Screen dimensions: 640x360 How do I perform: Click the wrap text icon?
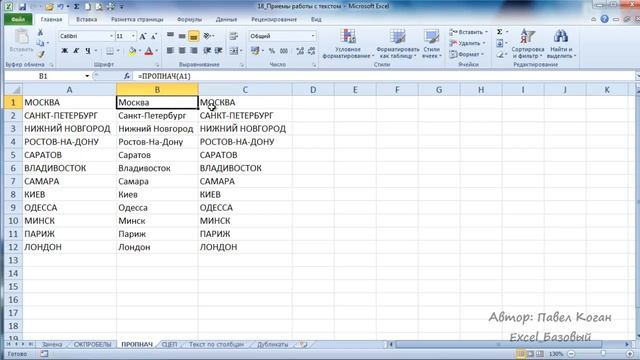pos(233,36)
